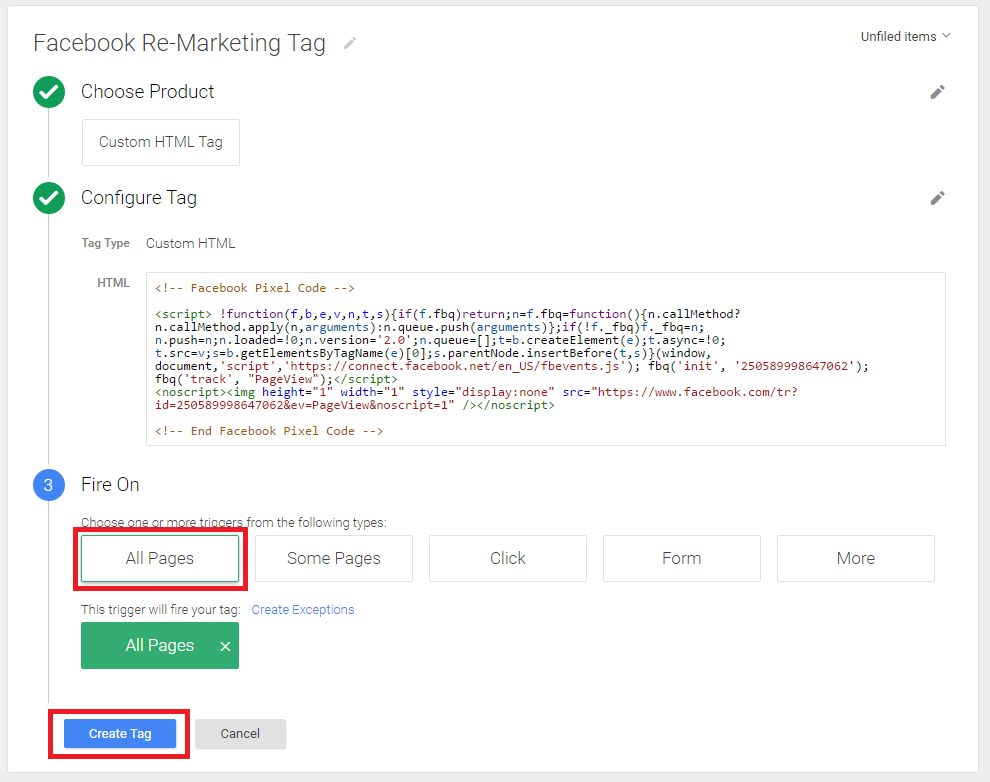
Task: Cancel the tag creation
Action: point(240,733)
